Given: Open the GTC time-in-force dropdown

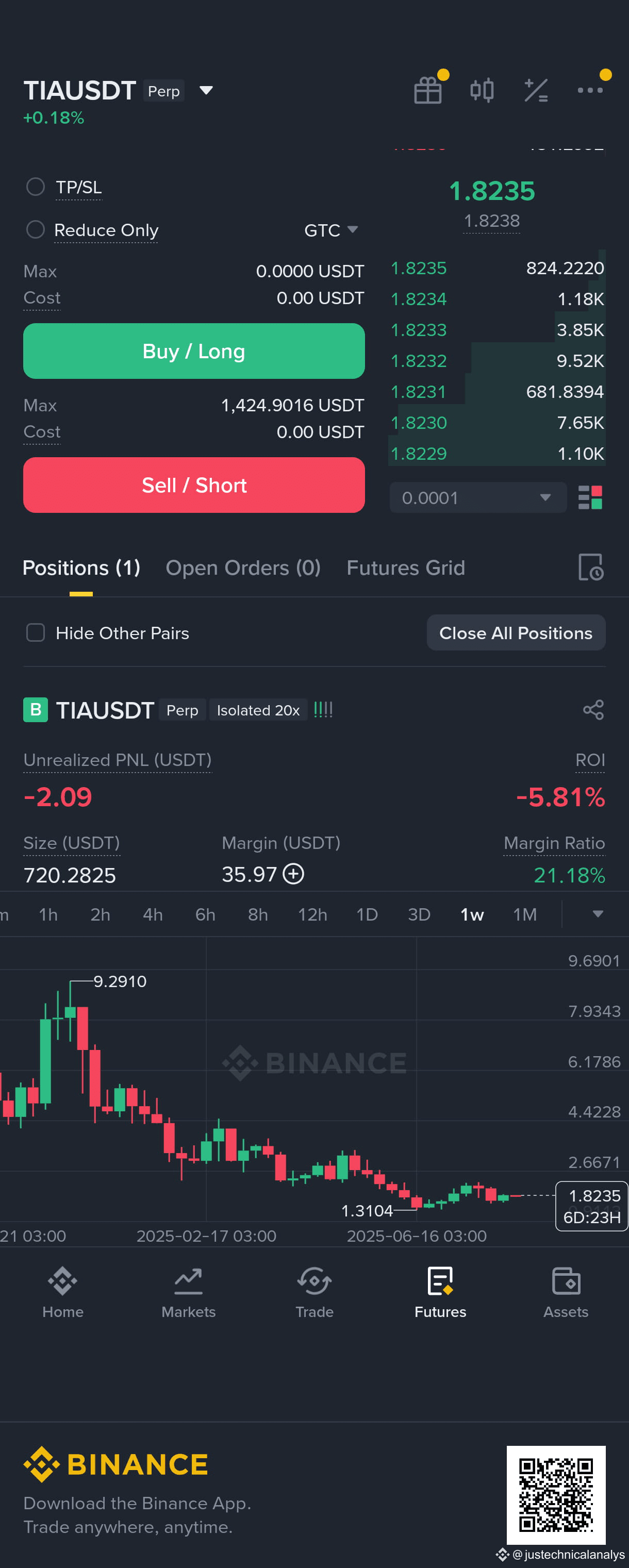Looking at the screenshot, I should 330,230.
